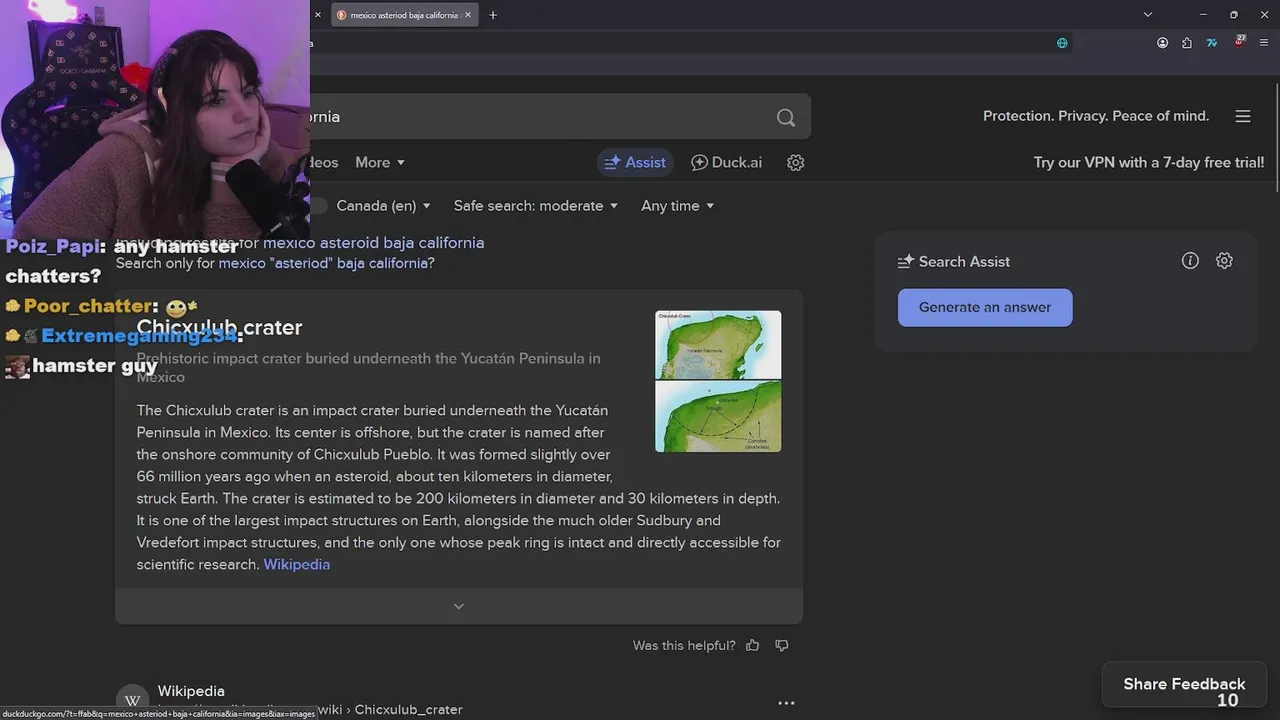
Task: Follow the VPN 7-day free trial link
Action: [1149, 162]
